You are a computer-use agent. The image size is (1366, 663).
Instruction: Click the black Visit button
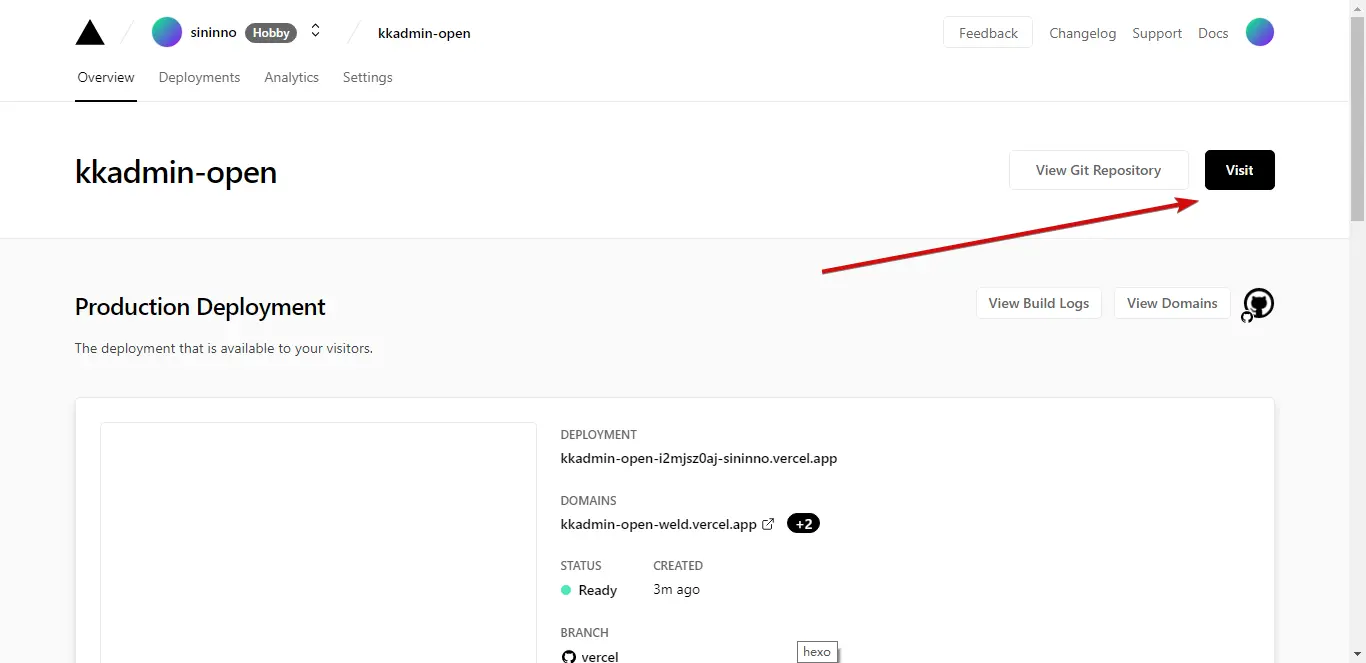pyautogui.click(x=1240, y=170)
